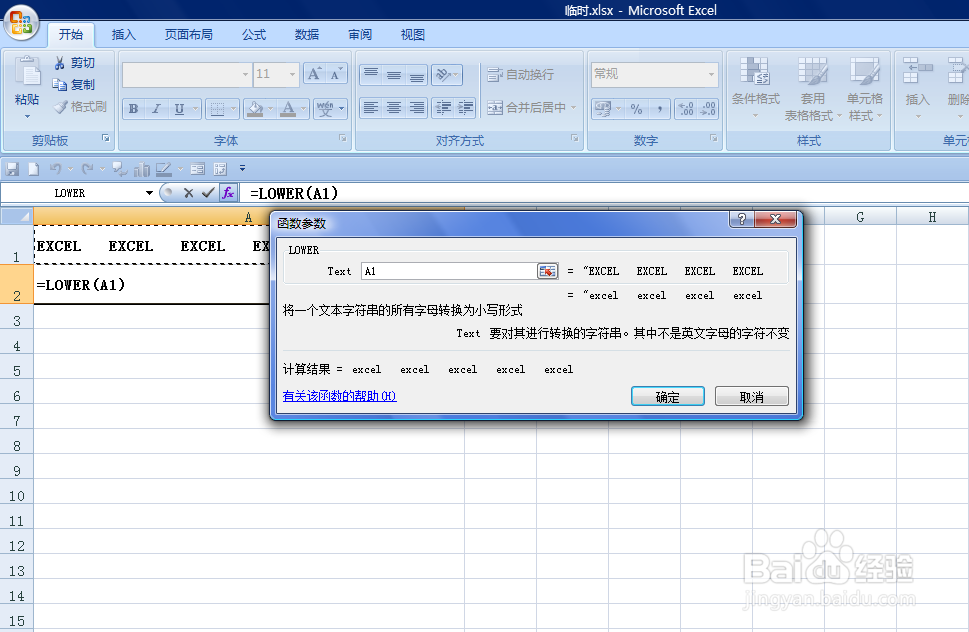The image size is (969, 632).
Task: Click the range collapse icon beside Text field
Action: 547,270
